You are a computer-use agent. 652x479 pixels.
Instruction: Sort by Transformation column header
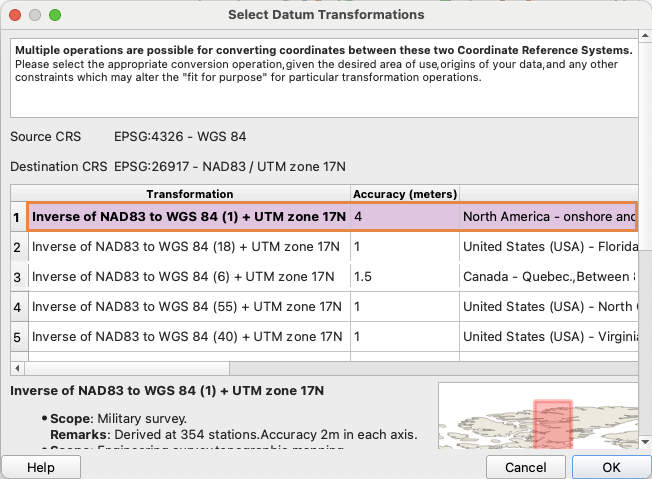189,194
